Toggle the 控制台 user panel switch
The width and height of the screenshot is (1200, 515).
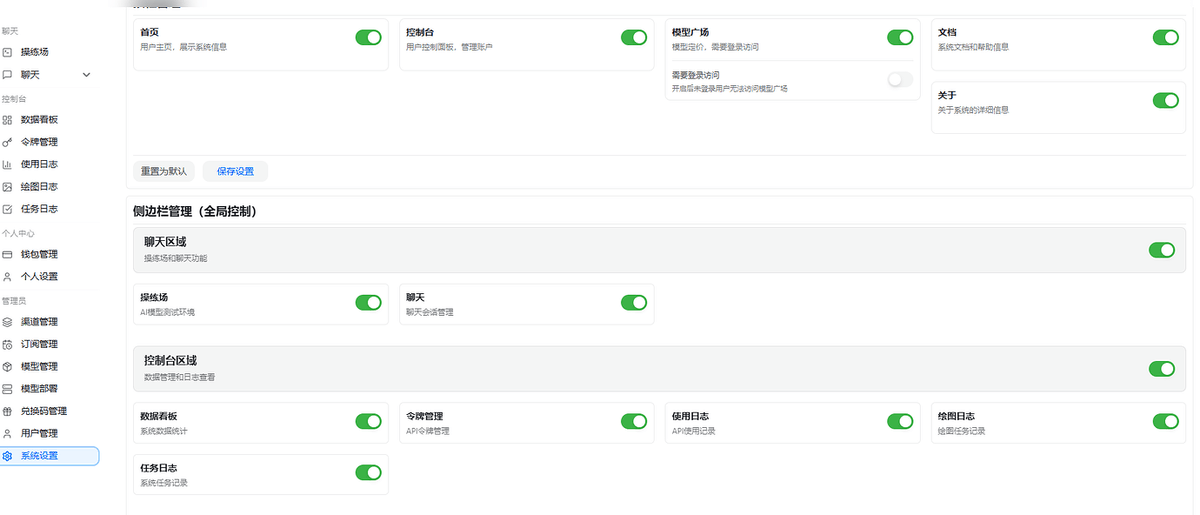coord(634,37)
